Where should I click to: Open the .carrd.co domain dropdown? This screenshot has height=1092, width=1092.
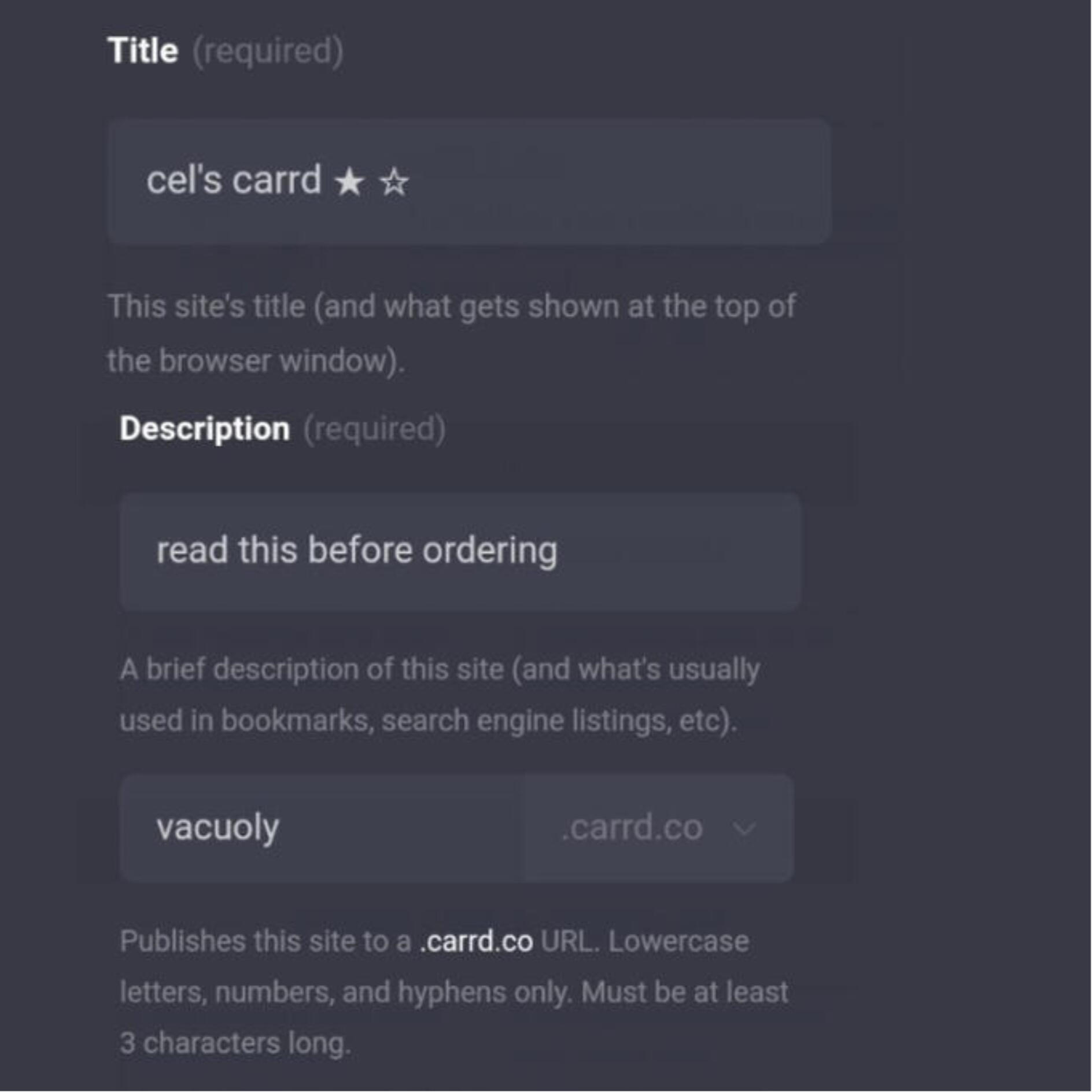point(658,828)
